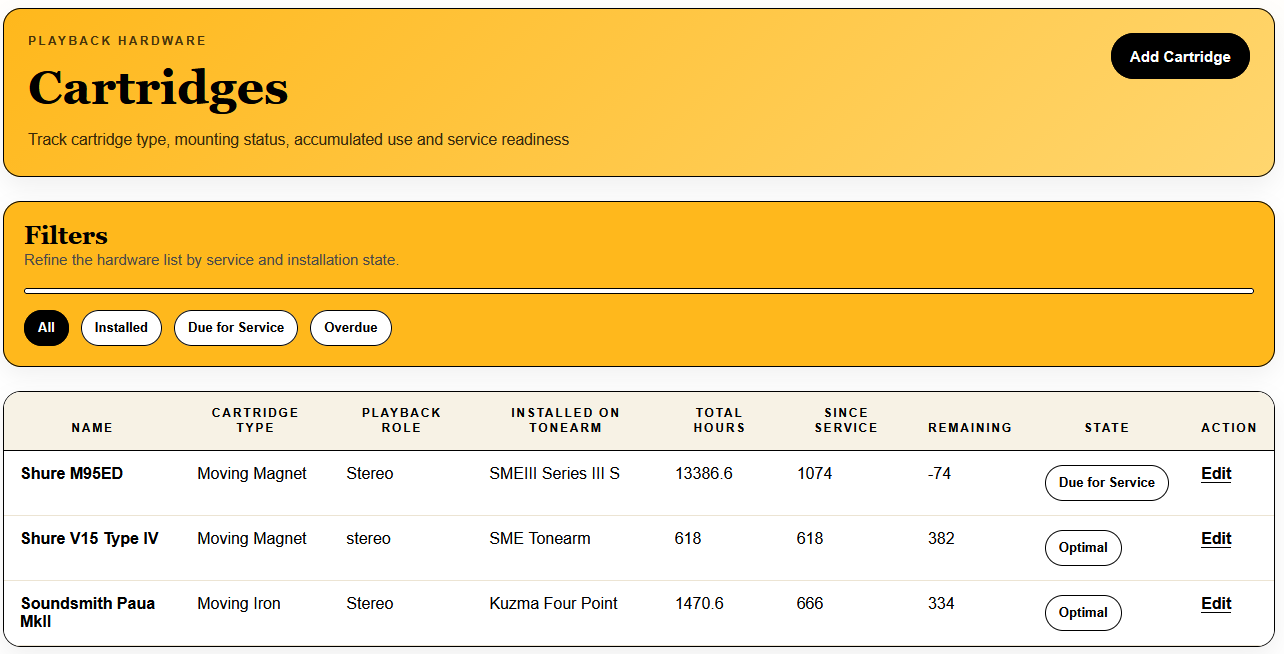Screen dimensions: 1284x654
Task: Click the Filters section heading
Action: [66, 236]
